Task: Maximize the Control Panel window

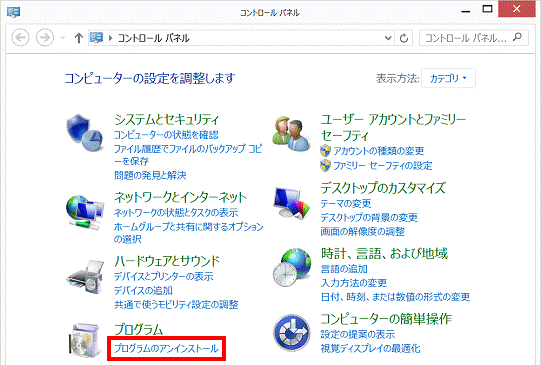Action: tap(487, 9)
